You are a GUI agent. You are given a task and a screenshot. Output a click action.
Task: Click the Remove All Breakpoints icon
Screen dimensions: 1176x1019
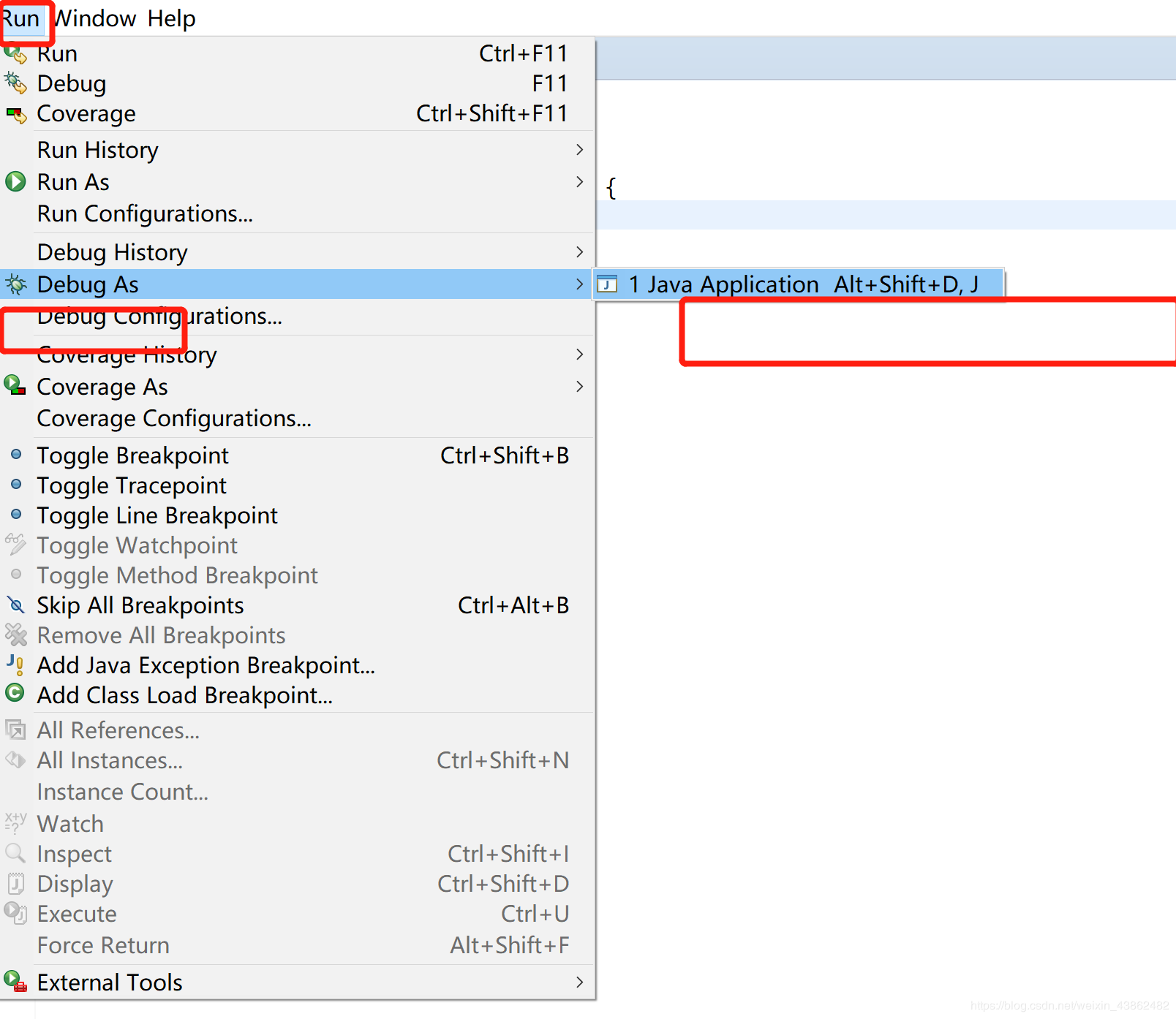click(15, 634)
